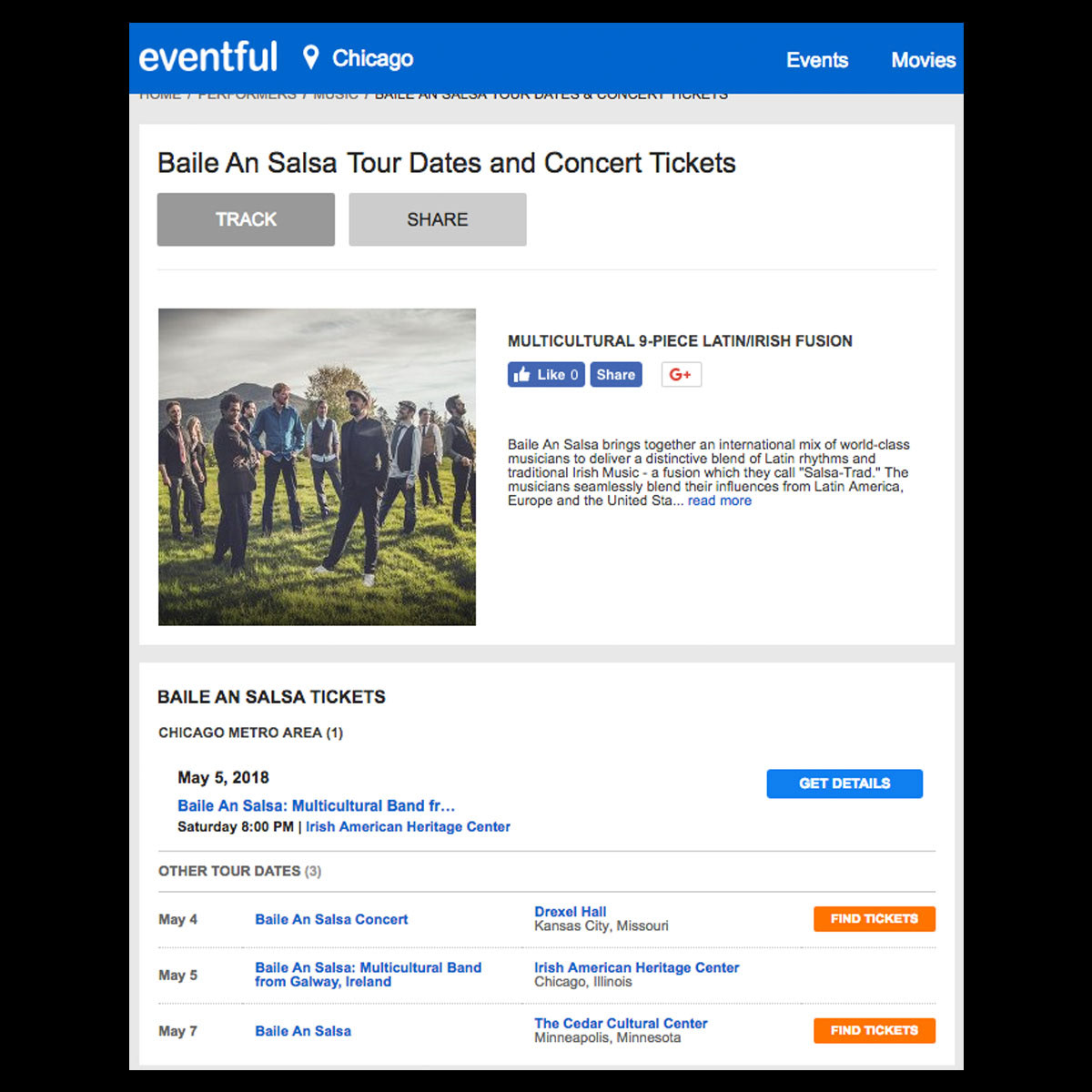This screenshot has width=1092, height=1092.
Task: Click the Facebook Like thumbs-up button
Action: pyautogui.click(x=546, y=375)
